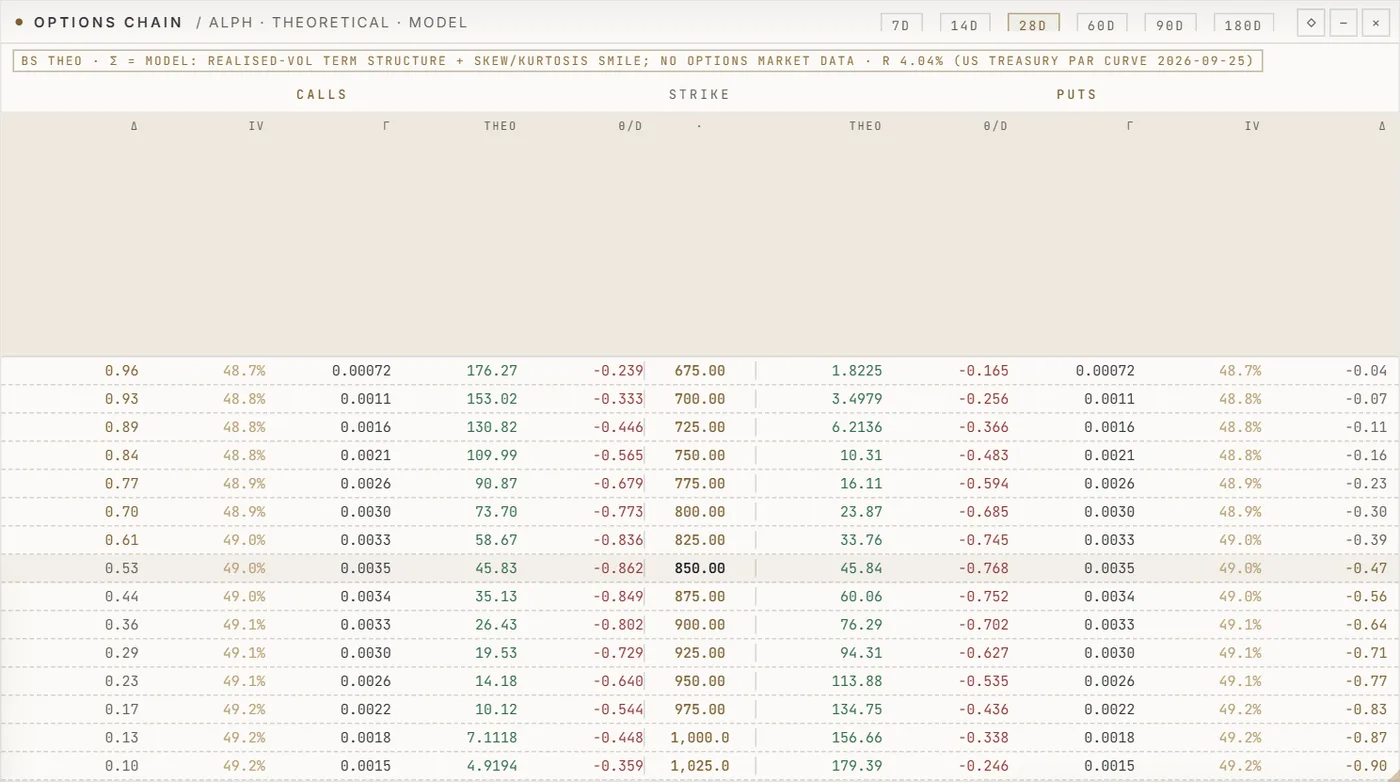Click the calls THEO column header
Viewport: 1400px width, 782px height.
(x=500, y=126)
